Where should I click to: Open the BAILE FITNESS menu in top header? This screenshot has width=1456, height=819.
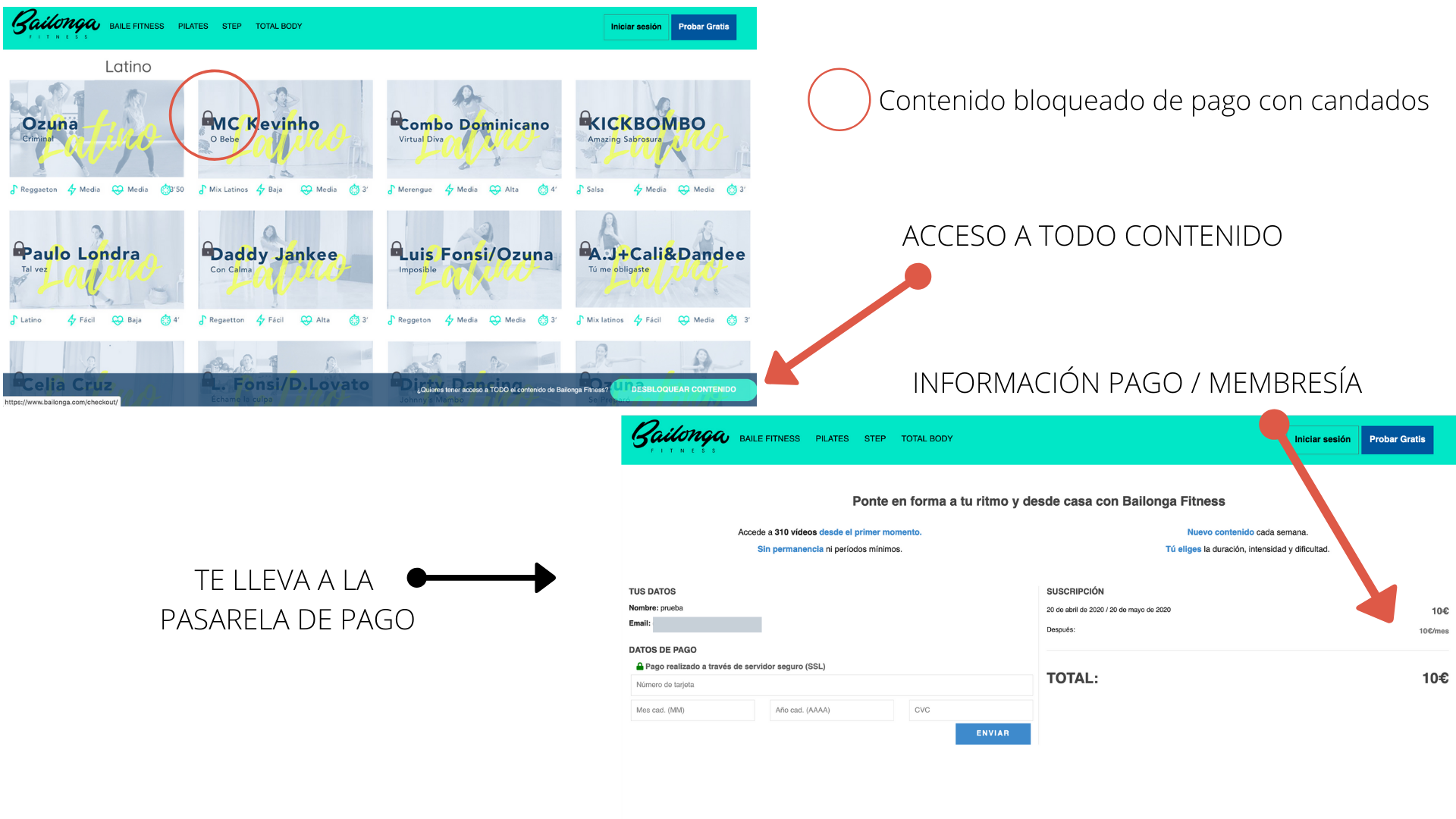coord(136,27)
